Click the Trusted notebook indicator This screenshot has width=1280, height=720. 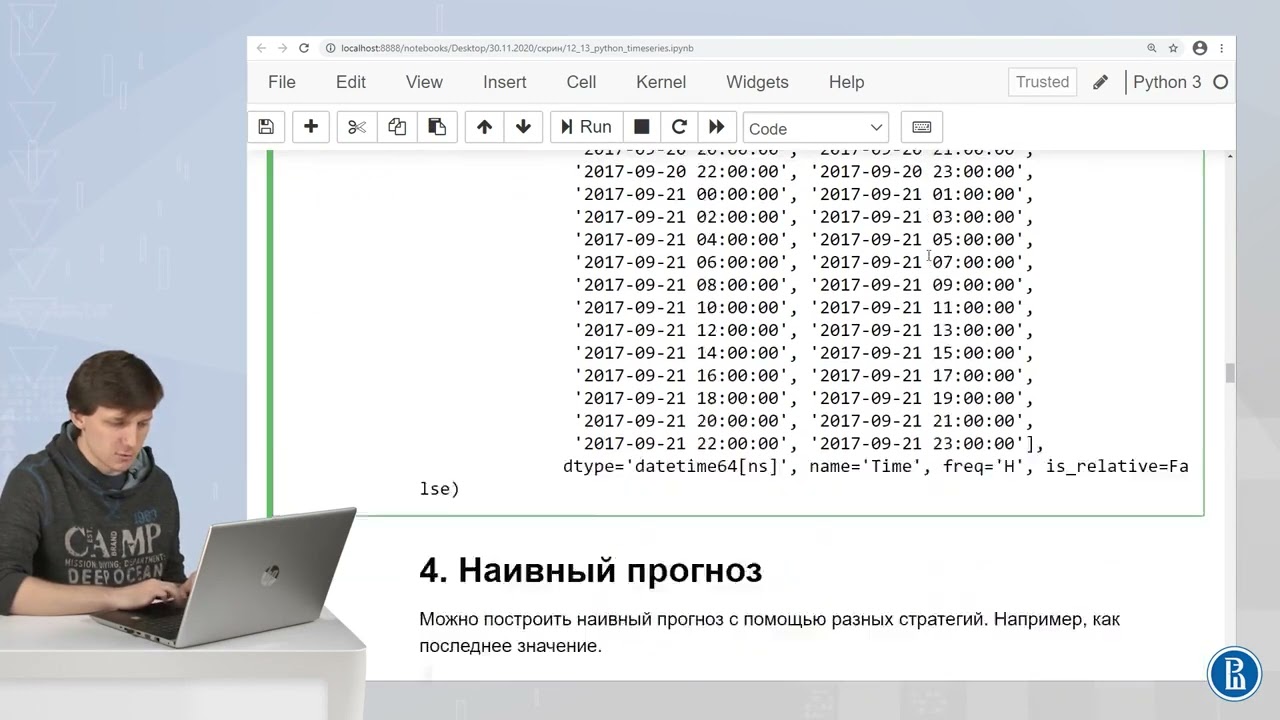pyautogui.click(x=1043, y=82)
